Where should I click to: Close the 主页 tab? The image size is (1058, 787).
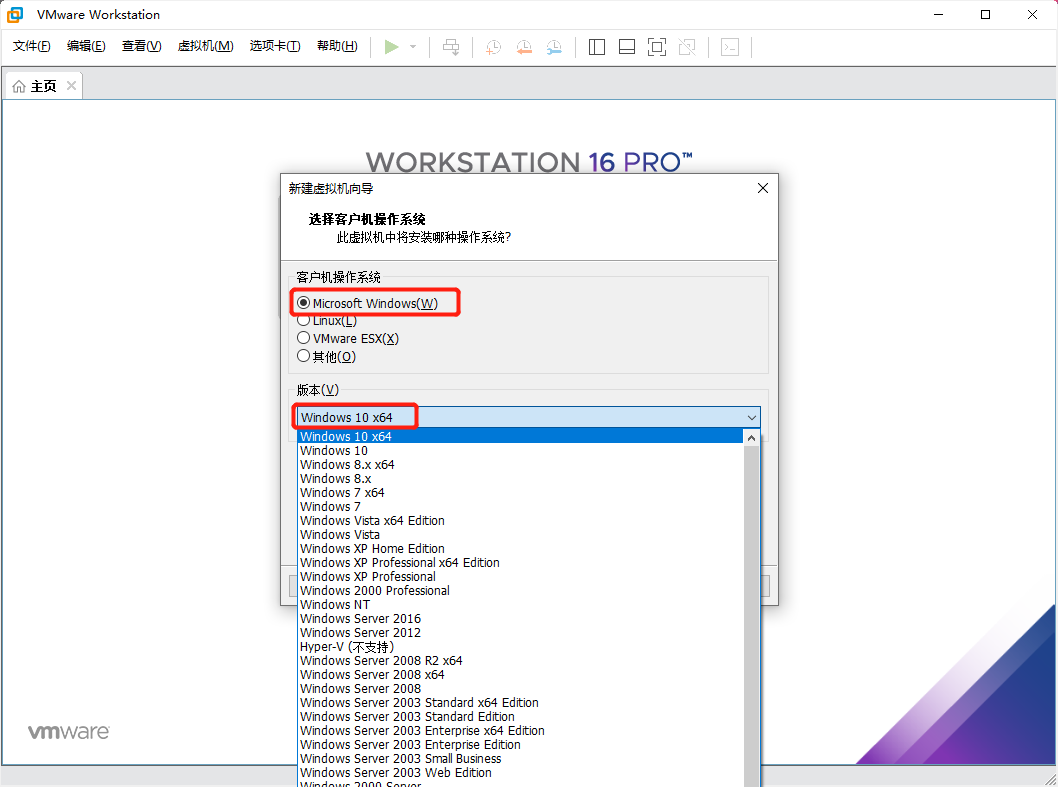tap(71, 86)
